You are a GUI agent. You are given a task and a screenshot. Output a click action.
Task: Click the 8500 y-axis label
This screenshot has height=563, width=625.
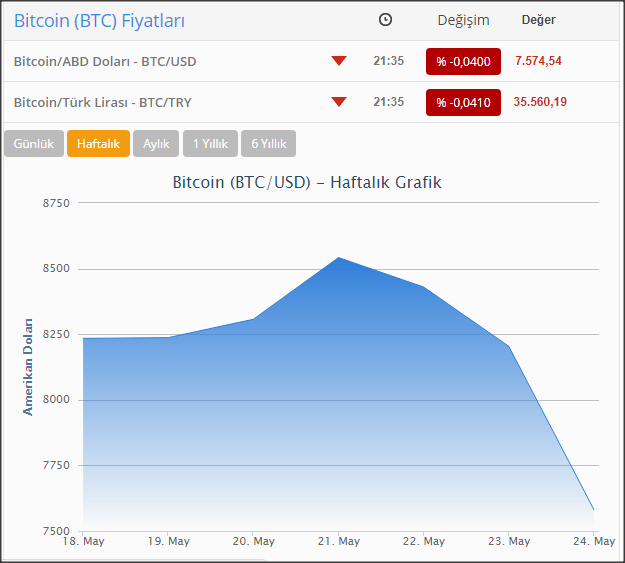pos(56,268)
